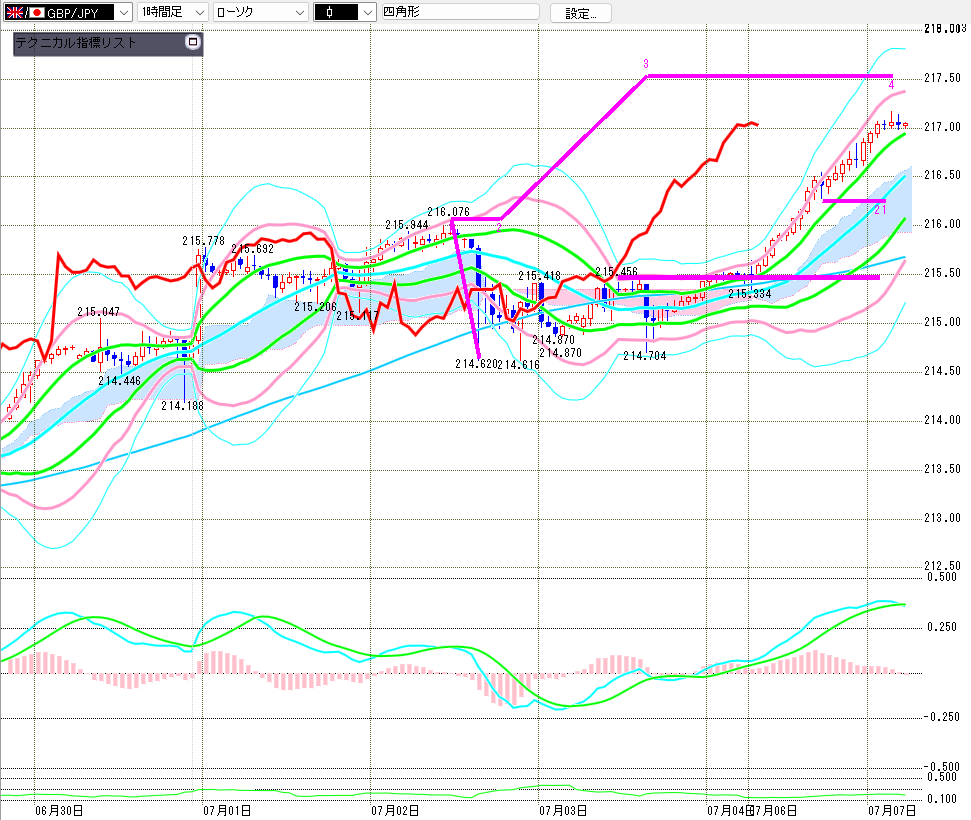Click the 217.00 price axis label
The width and height of the screenshot is (971, 820).
[942, 127]
